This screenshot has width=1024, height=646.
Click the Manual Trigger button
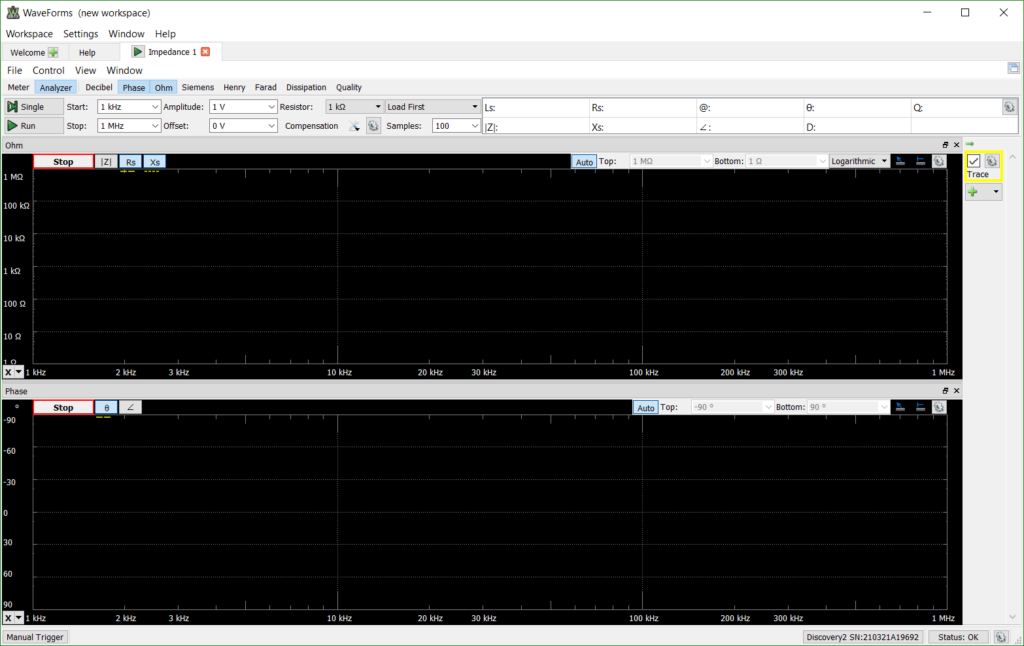34,636
